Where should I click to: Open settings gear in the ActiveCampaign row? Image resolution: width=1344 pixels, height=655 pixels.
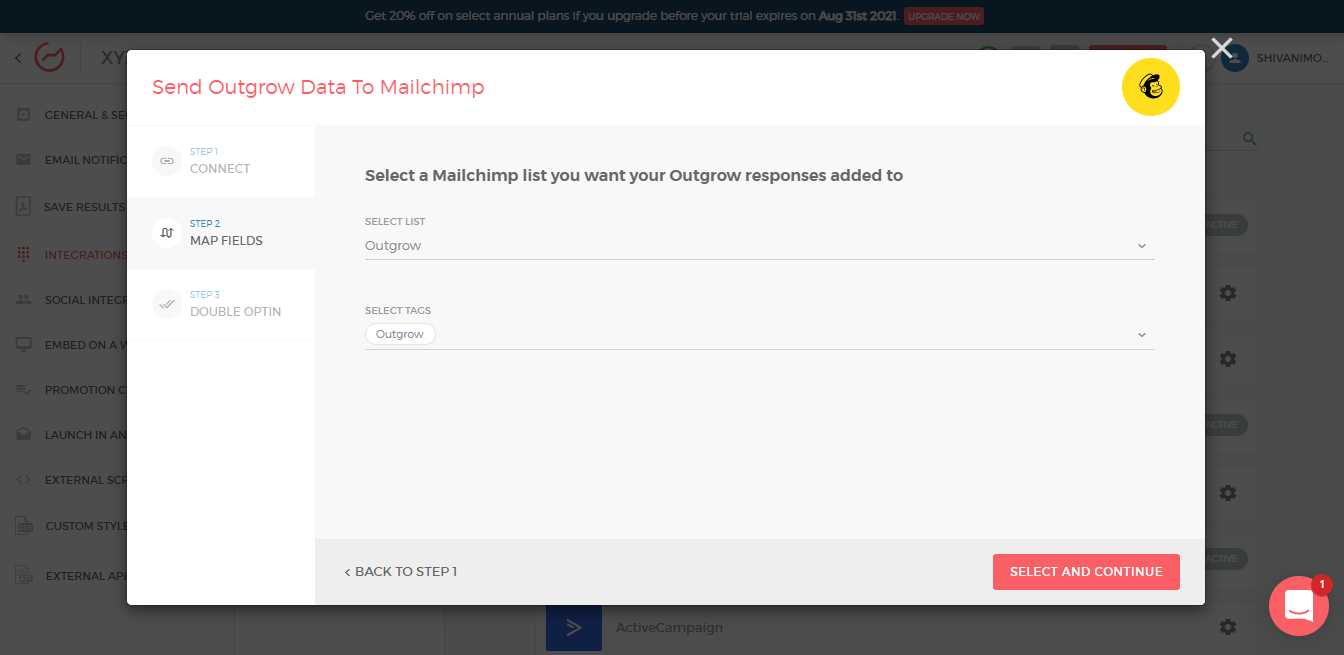(1228, 627)
